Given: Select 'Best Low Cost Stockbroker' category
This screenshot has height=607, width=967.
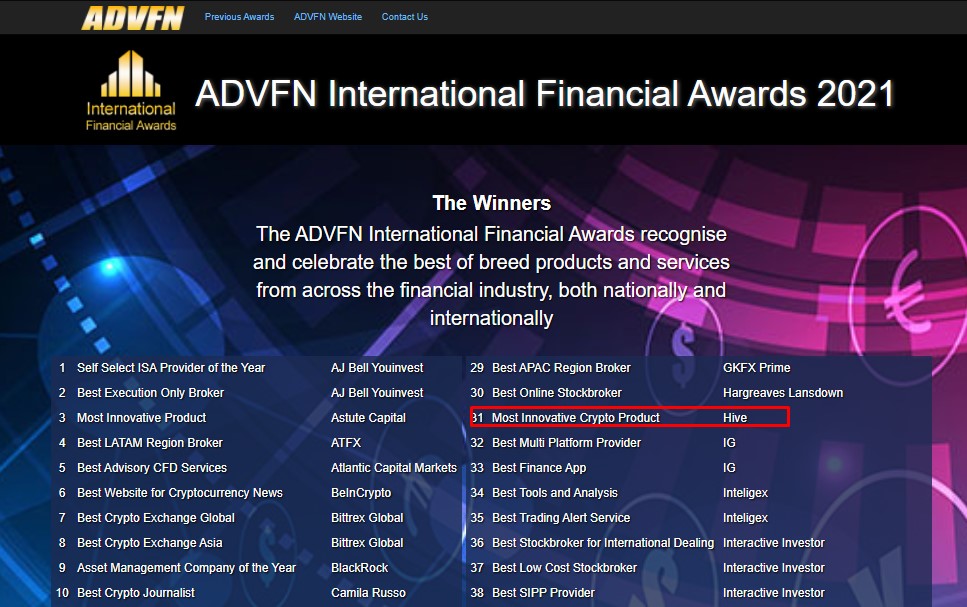Looking at the screenshot, I should [x=564, y=568].
